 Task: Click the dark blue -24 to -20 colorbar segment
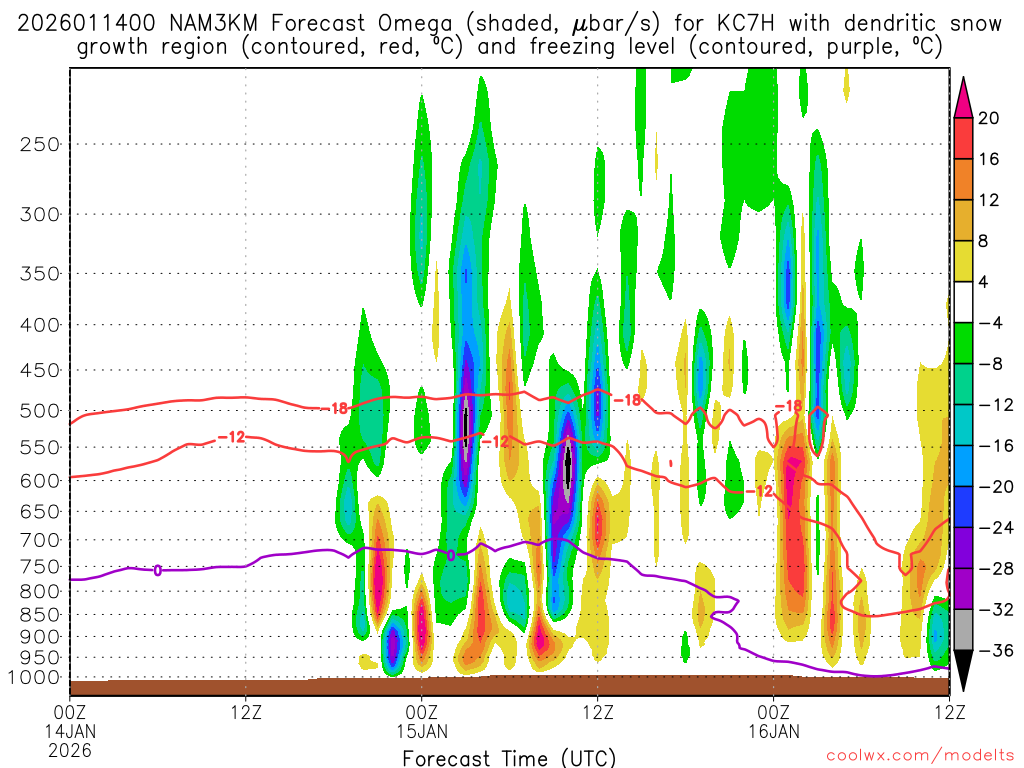pyautogui.click(x=963, y=507)
